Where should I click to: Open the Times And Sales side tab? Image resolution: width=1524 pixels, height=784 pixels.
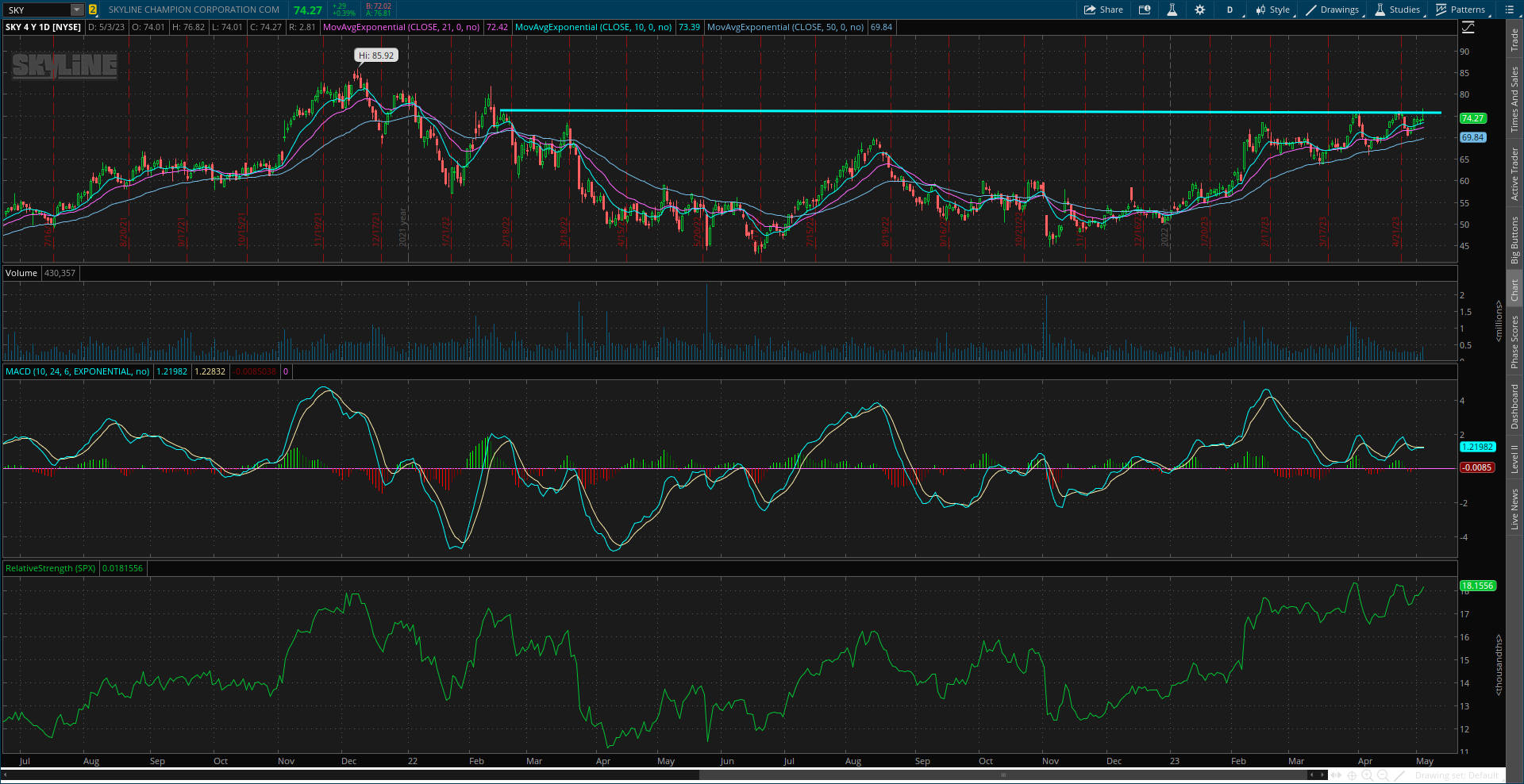(1514, 99)
